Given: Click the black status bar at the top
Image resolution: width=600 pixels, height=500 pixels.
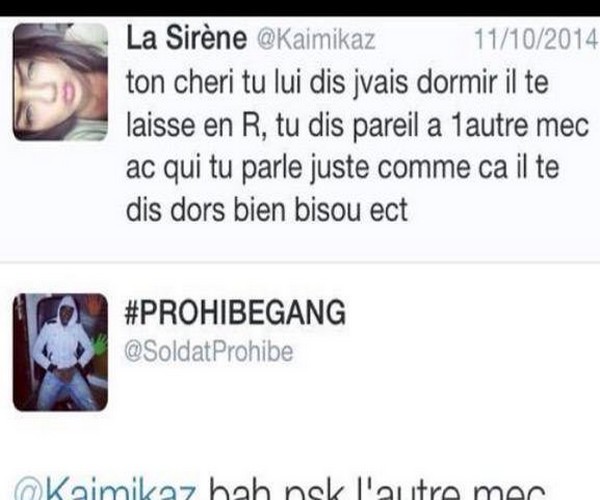Looking at the screenshot, I should click(x=300, y=8).
